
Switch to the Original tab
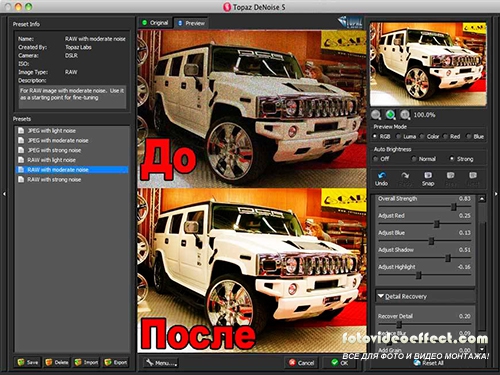click(155, 23)
